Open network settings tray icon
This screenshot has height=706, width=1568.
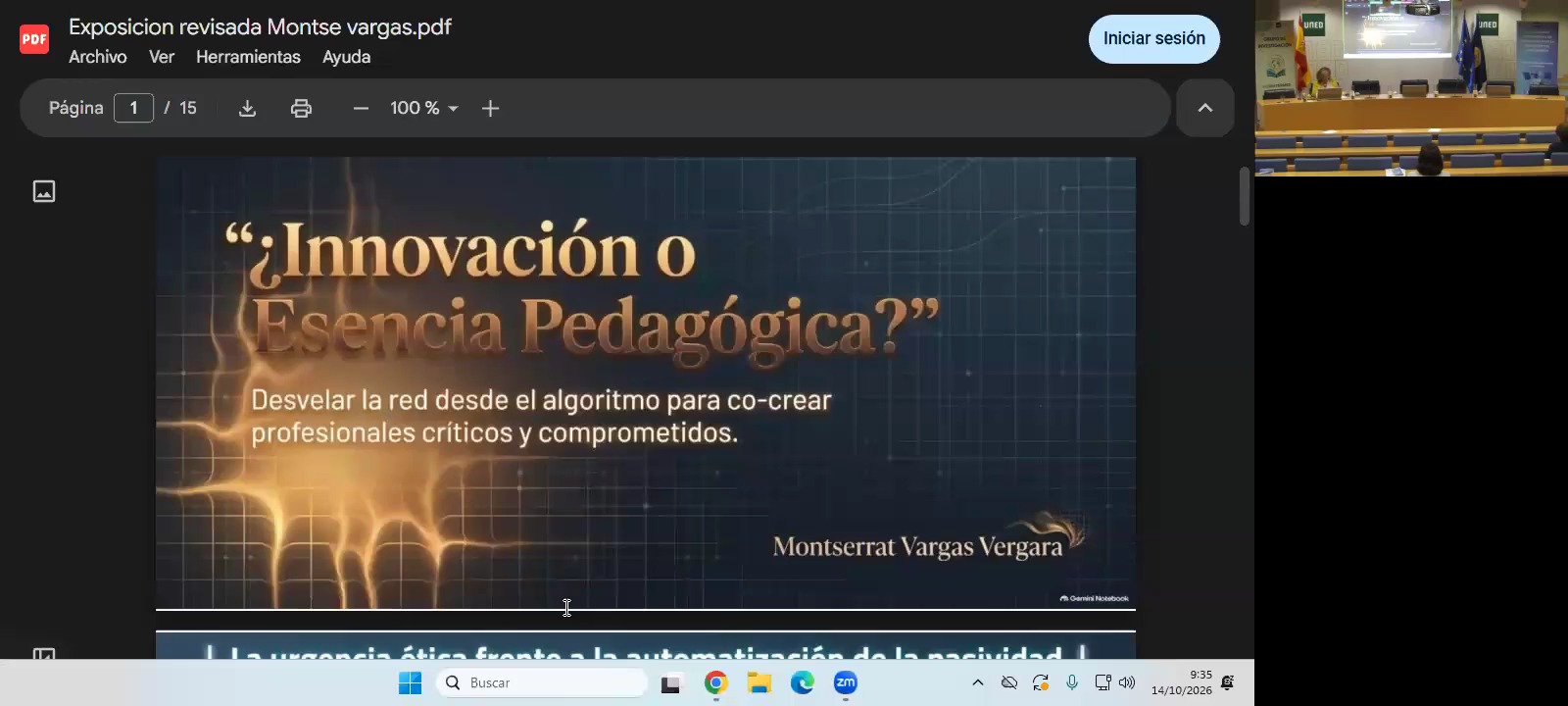pos(1102,682)
